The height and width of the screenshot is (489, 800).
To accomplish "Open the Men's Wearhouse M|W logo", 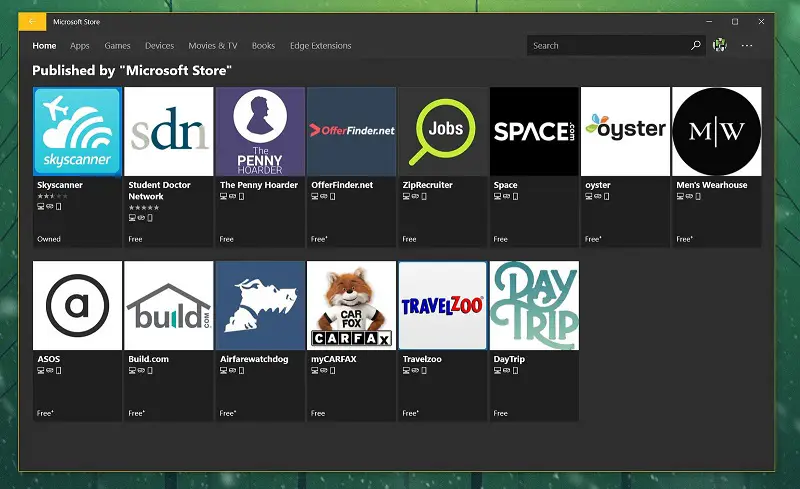I will coord(717,131).
